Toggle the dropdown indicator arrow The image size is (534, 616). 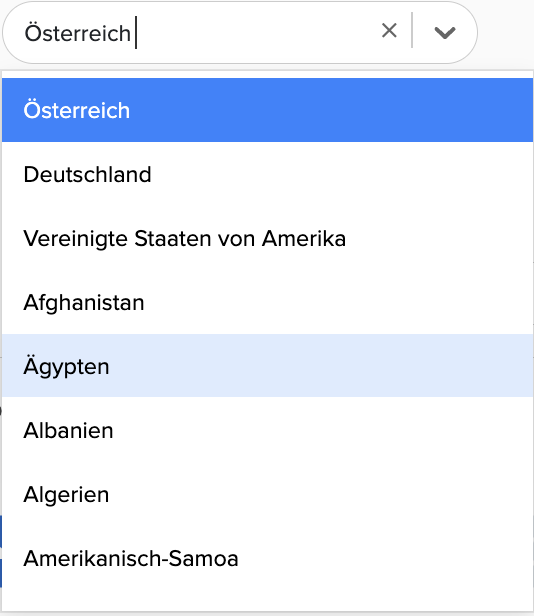point(445,32)
